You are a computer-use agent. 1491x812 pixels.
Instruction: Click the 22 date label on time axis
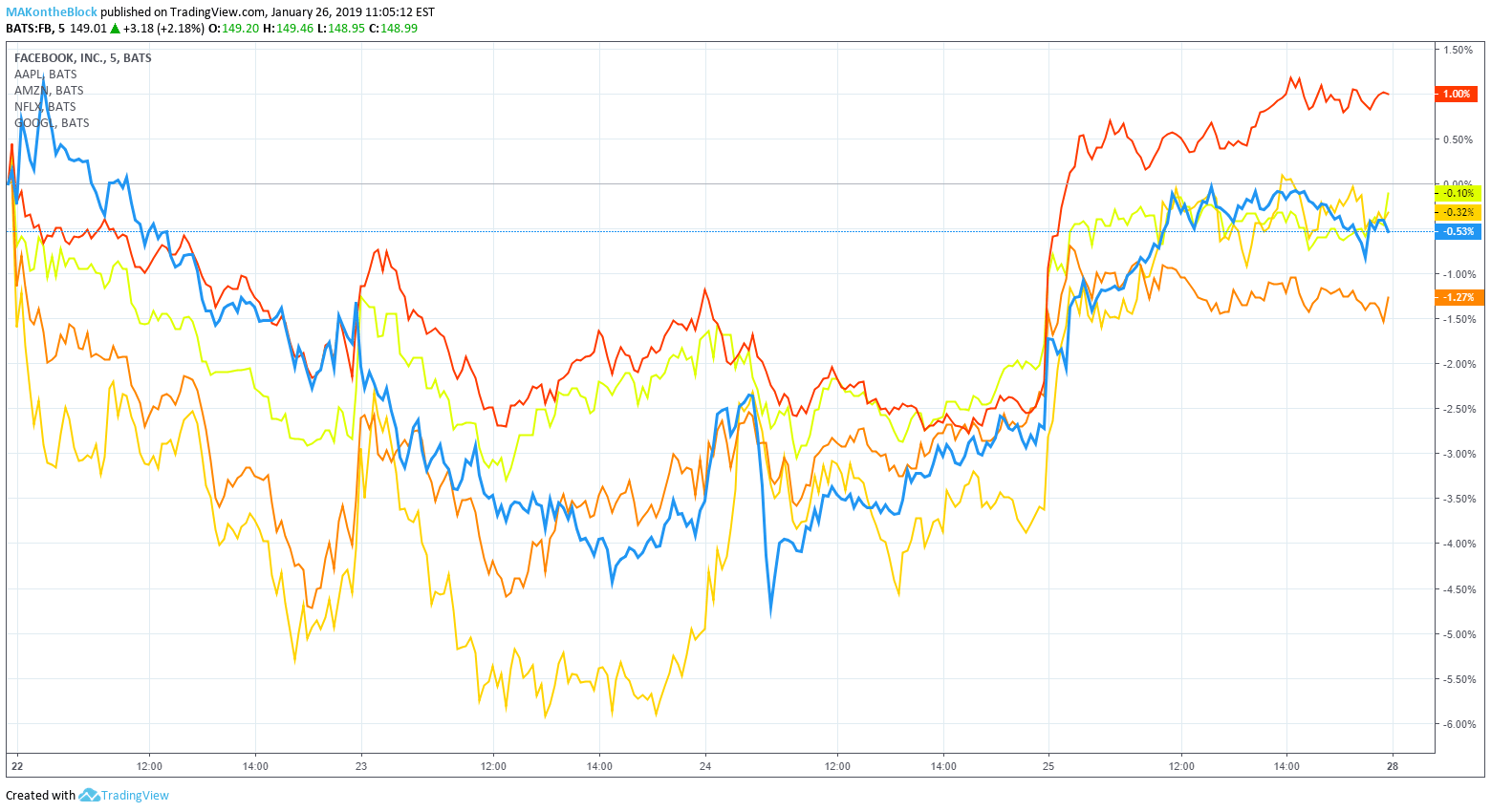pyautogui.click(x=16, y=766)
